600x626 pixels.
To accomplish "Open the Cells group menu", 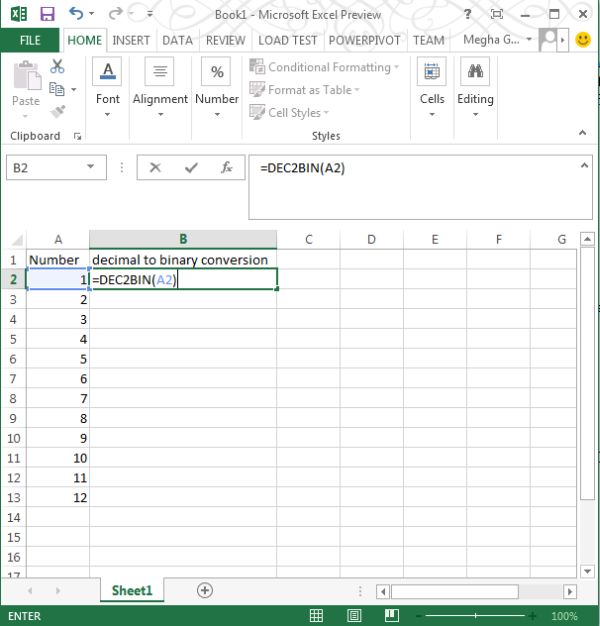I will click(x=432, y=88).
